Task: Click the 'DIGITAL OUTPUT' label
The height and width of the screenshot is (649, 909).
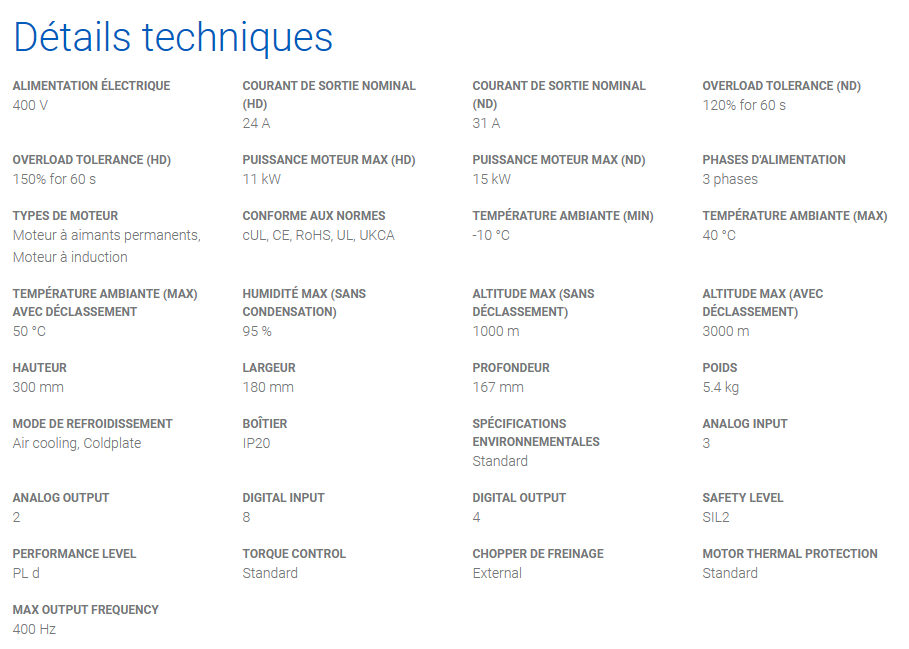Action: tap(519, 498)
